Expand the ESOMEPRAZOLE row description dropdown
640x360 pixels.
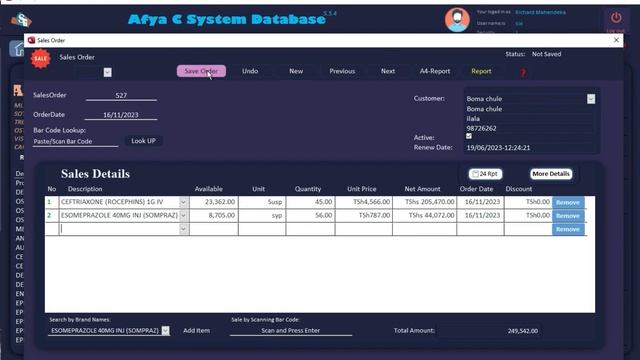click(x=183, y=216)
